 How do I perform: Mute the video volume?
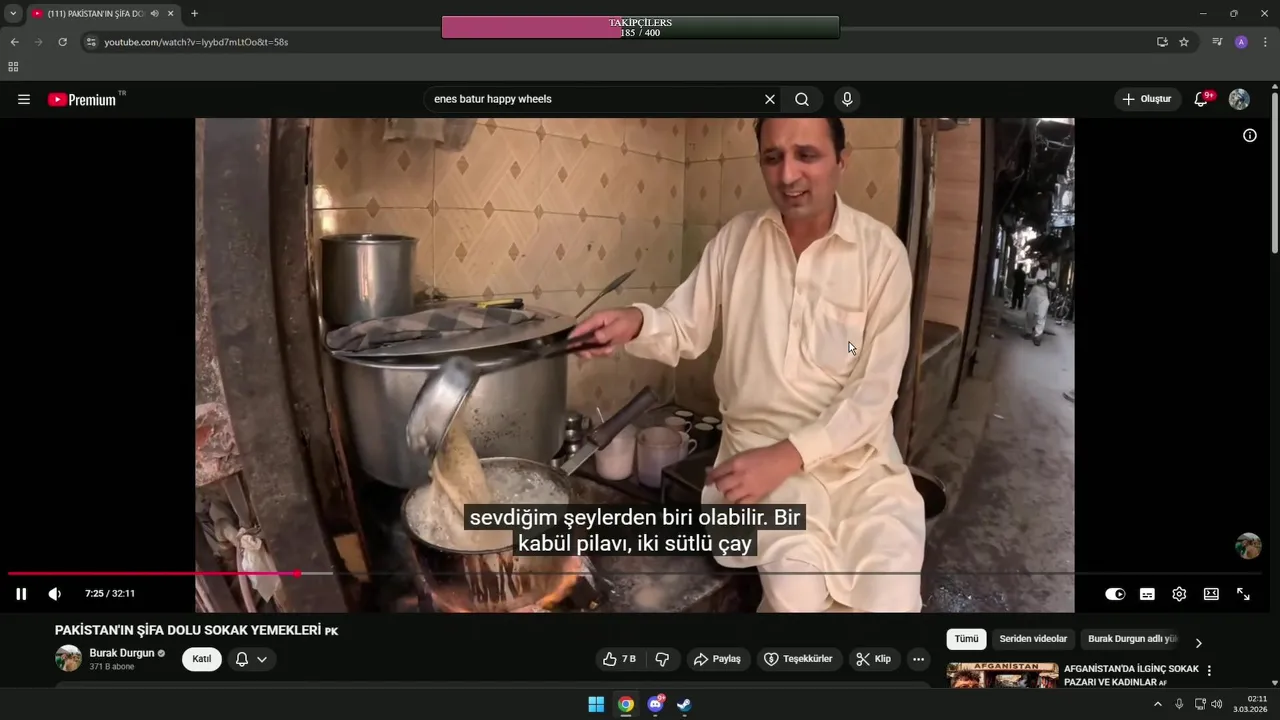click(55, 594)
